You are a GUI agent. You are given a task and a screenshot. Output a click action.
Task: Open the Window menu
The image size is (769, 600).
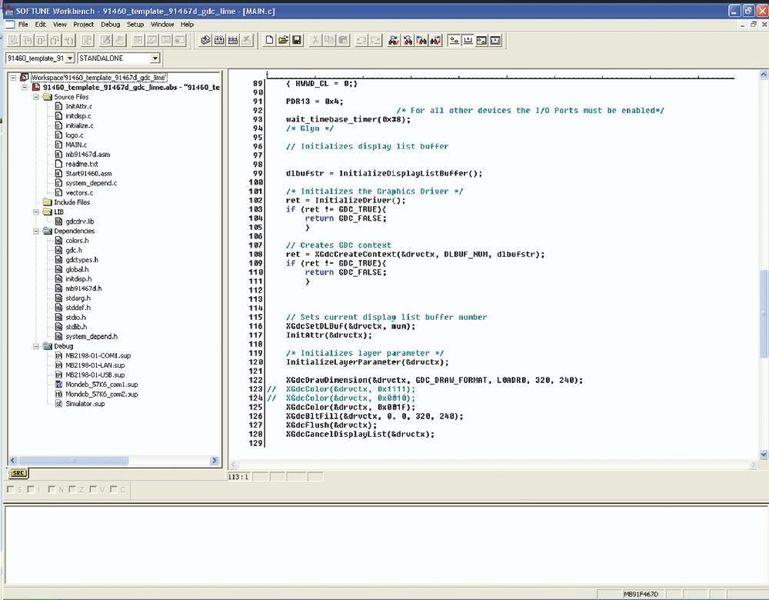162,24
